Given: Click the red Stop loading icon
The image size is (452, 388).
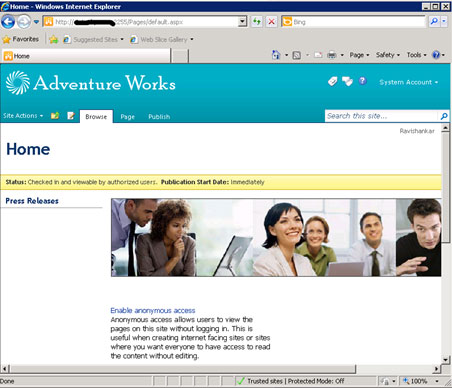Looking at the screenshot, I should click(x=271, y=22).
